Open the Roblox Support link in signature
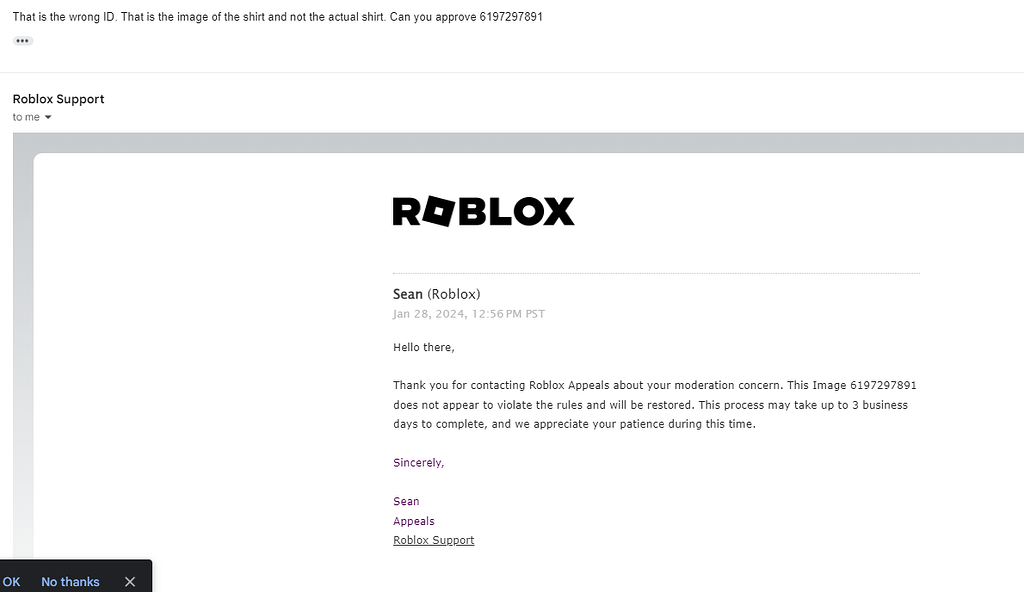The width and height of the screenshot is (1024, 592). (433, 540)
